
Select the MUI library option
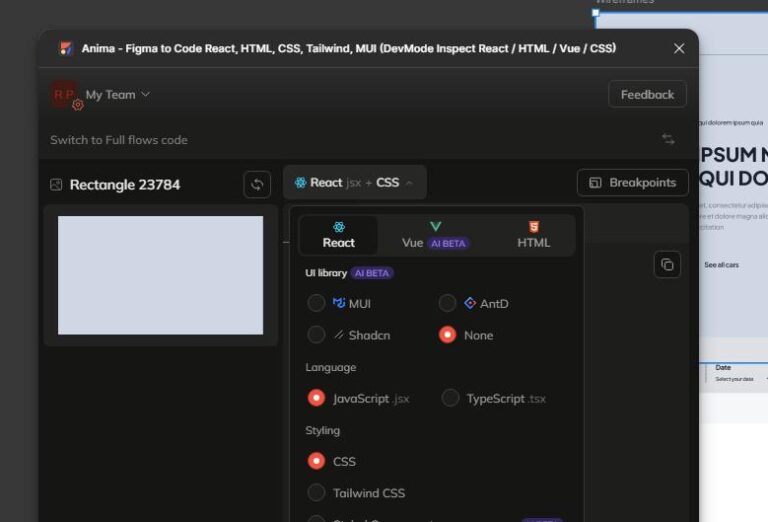pos(316,303)
